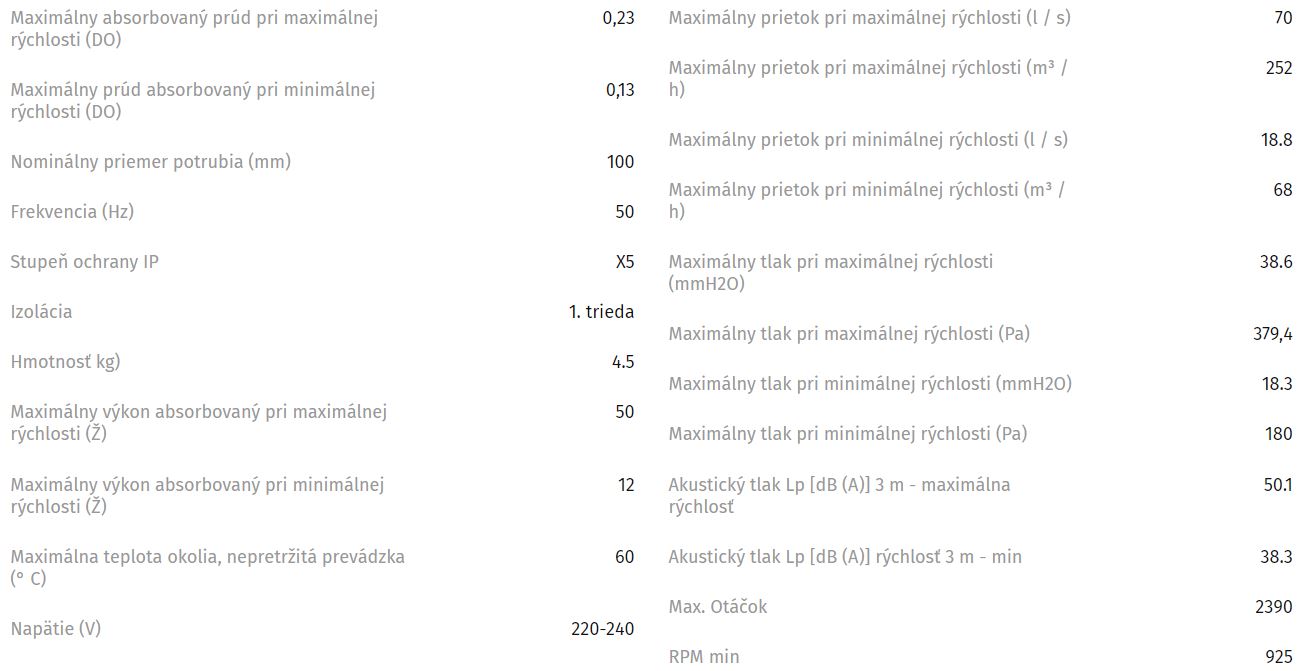Click 'Maximálny tlak pri maximálnej rýchlosti (Pa)' label
The image size is (1309, 671).
point(849,333)
